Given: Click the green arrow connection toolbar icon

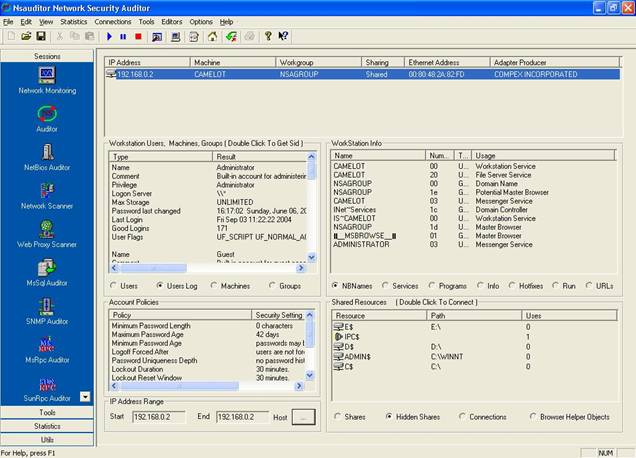Looking at the screenshot, I should (x=232, y=37).
